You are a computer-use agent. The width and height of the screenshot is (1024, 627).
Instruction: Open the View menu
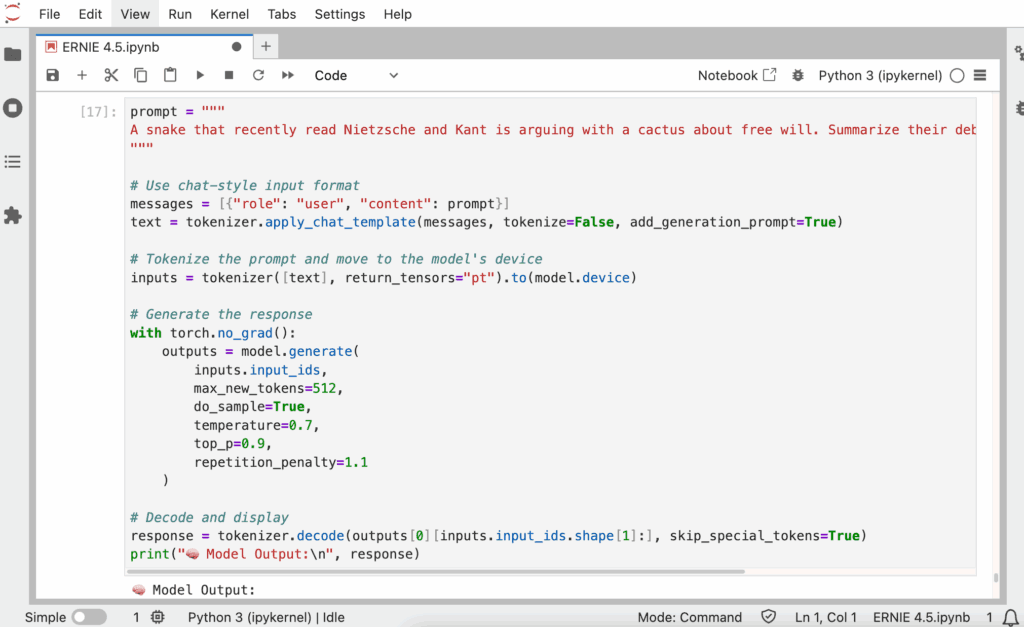point(135,14)
